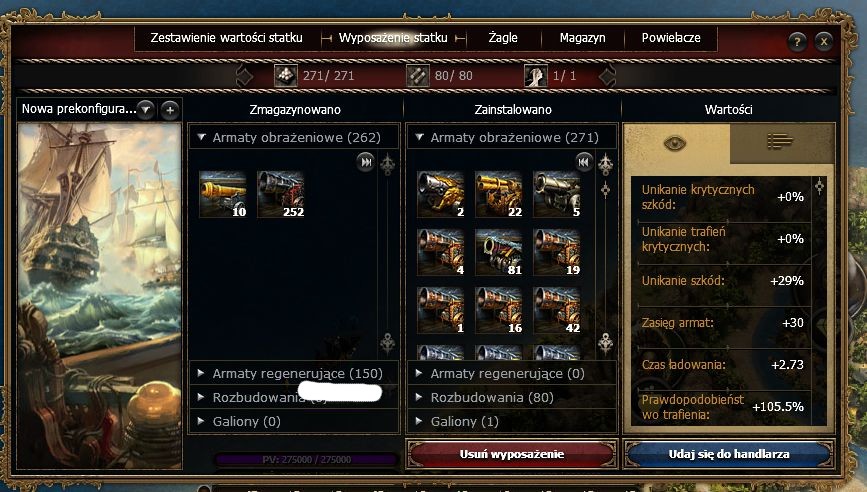The height and width of the screenshot is (492, 867).
Task: Expand installed Galiony (1) section
Action: 511,422
